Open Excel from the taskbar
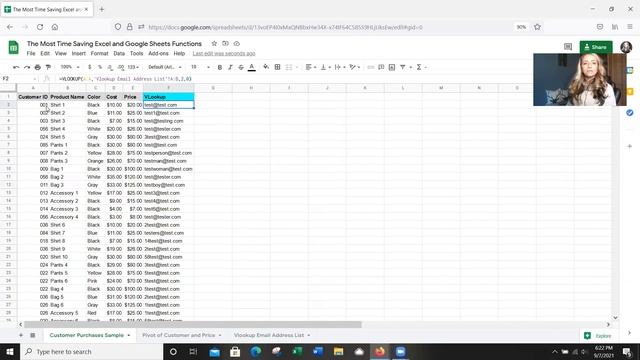Image resolution: width=640 pixels, height=360 pixels. pos(297,351)
